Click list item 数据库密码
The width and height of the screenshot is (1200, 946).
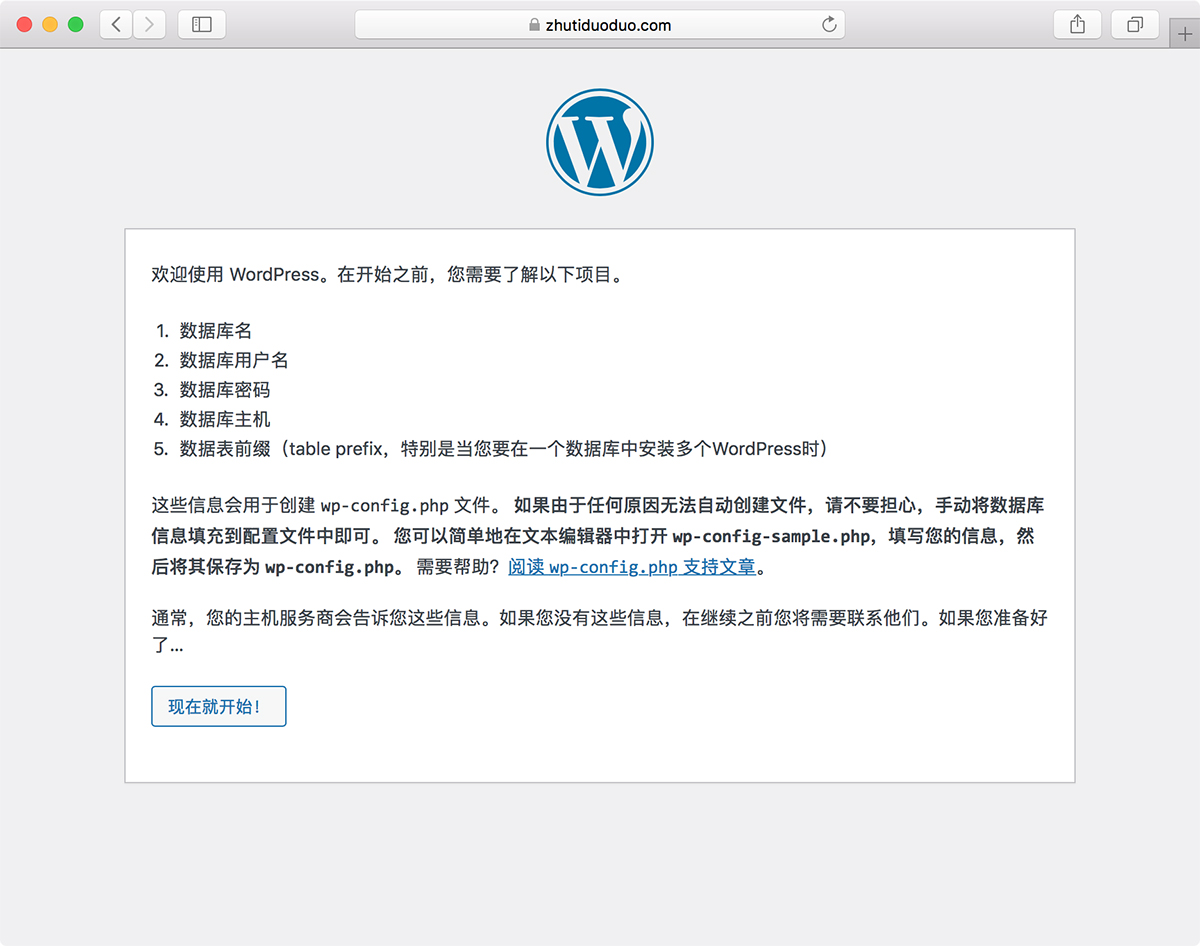click(225, 390)
